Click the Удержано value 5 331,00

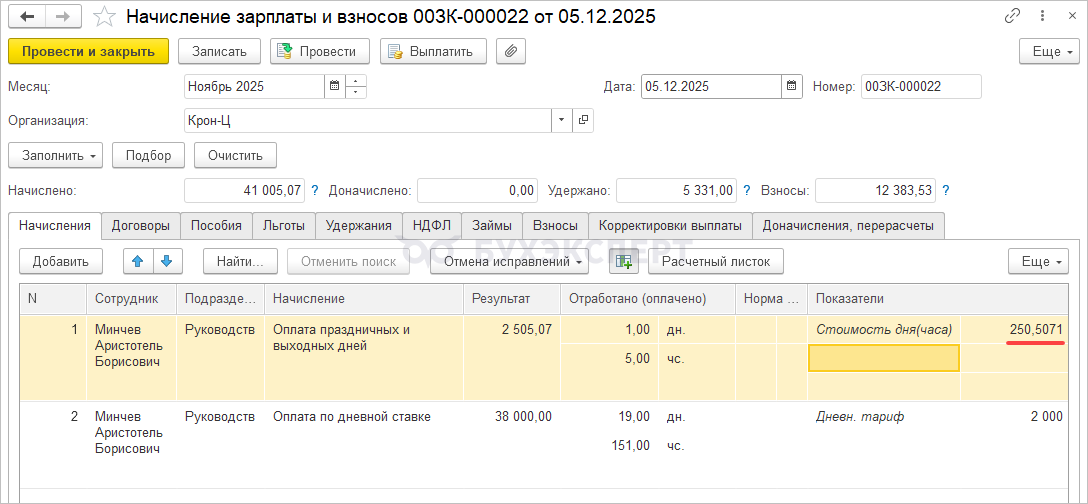pyautogui.click(x=677, y=190)
